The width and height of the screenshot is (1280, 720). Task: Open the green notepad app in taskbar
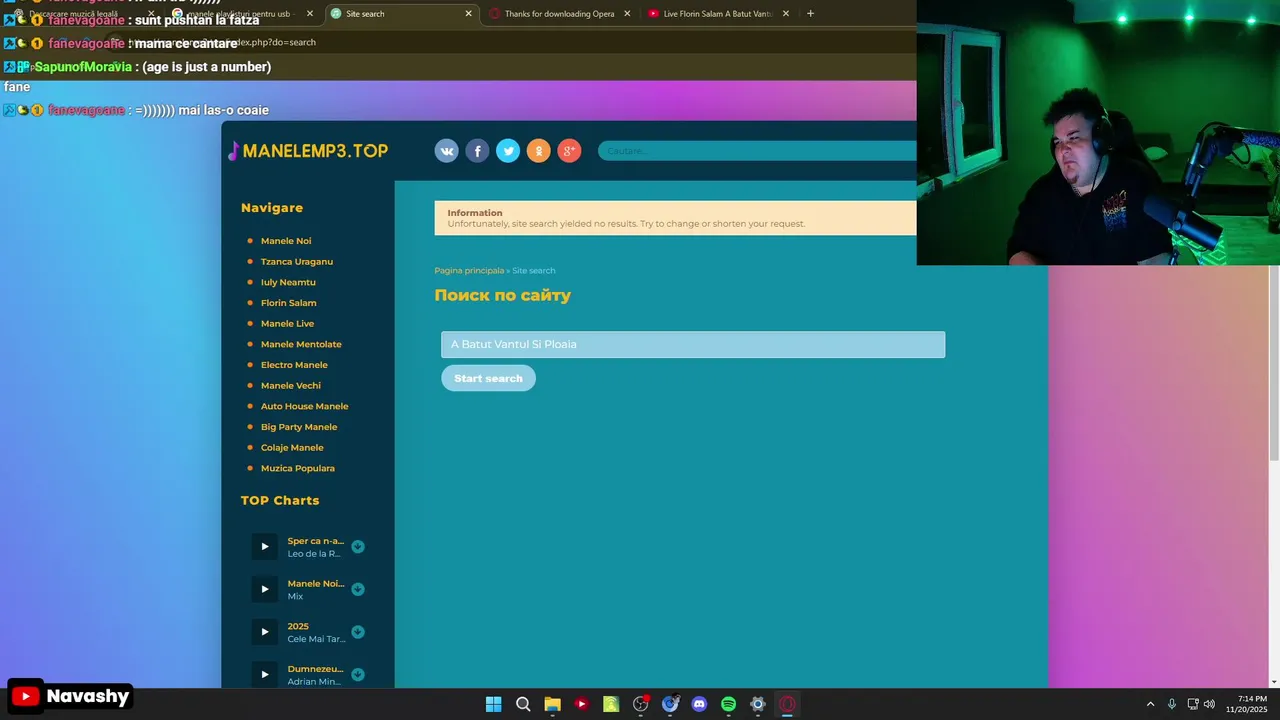coord(611,704)
